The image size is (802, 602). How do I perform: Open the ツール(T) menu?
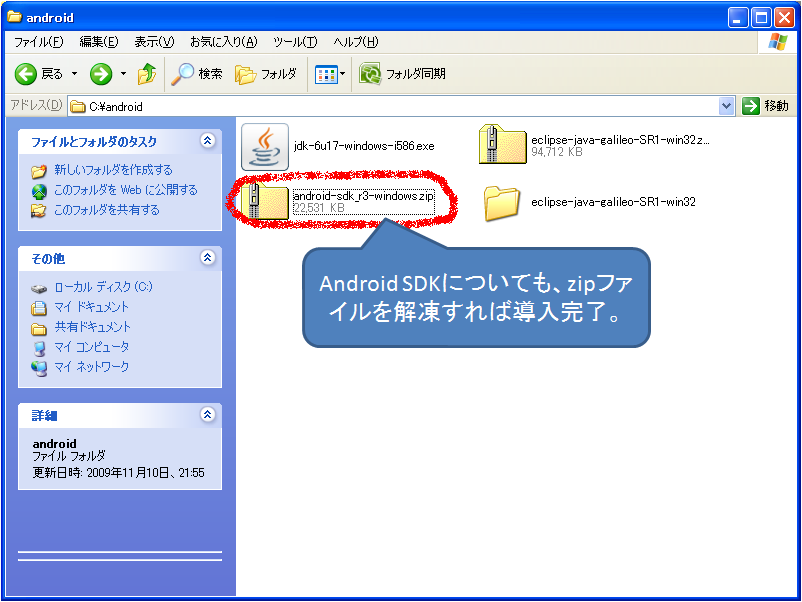[x=295, y=42]
